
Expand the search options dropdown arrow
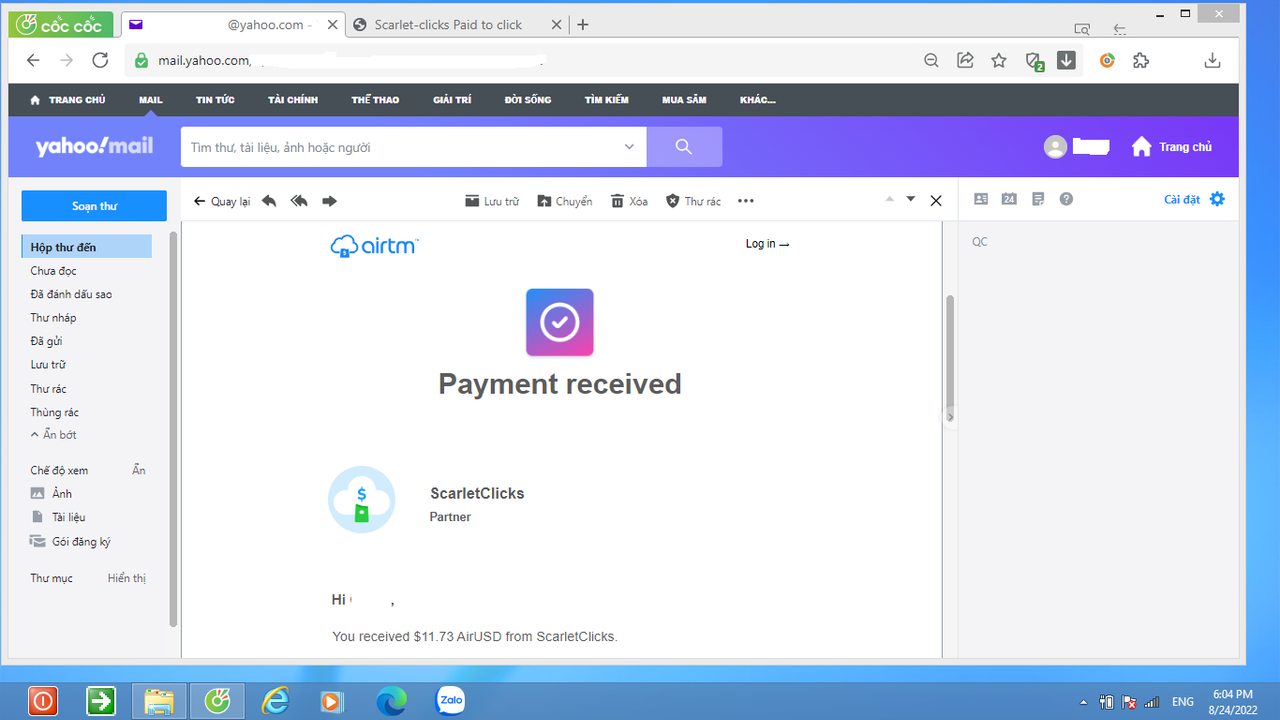pos(629,147)
